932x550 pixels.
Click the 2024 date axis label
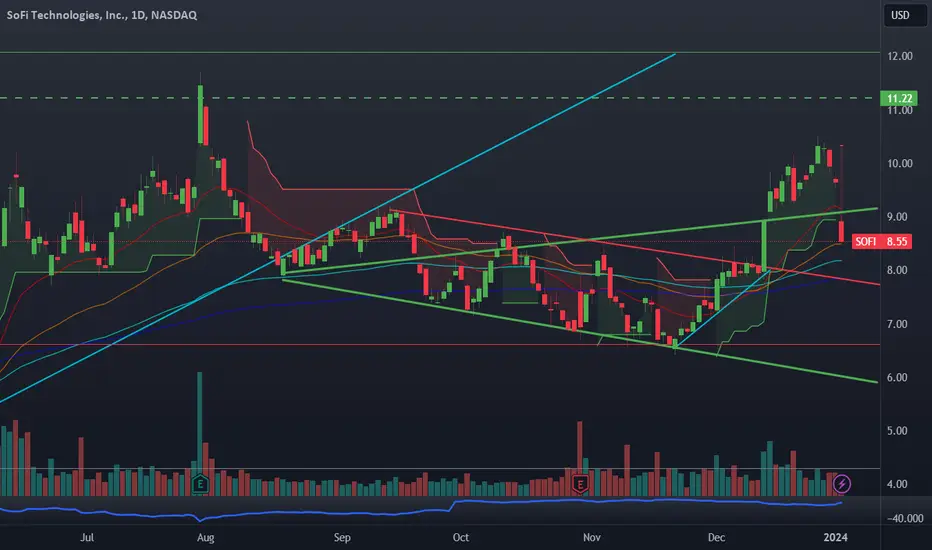pyautogui.click(x=835, y=538)
